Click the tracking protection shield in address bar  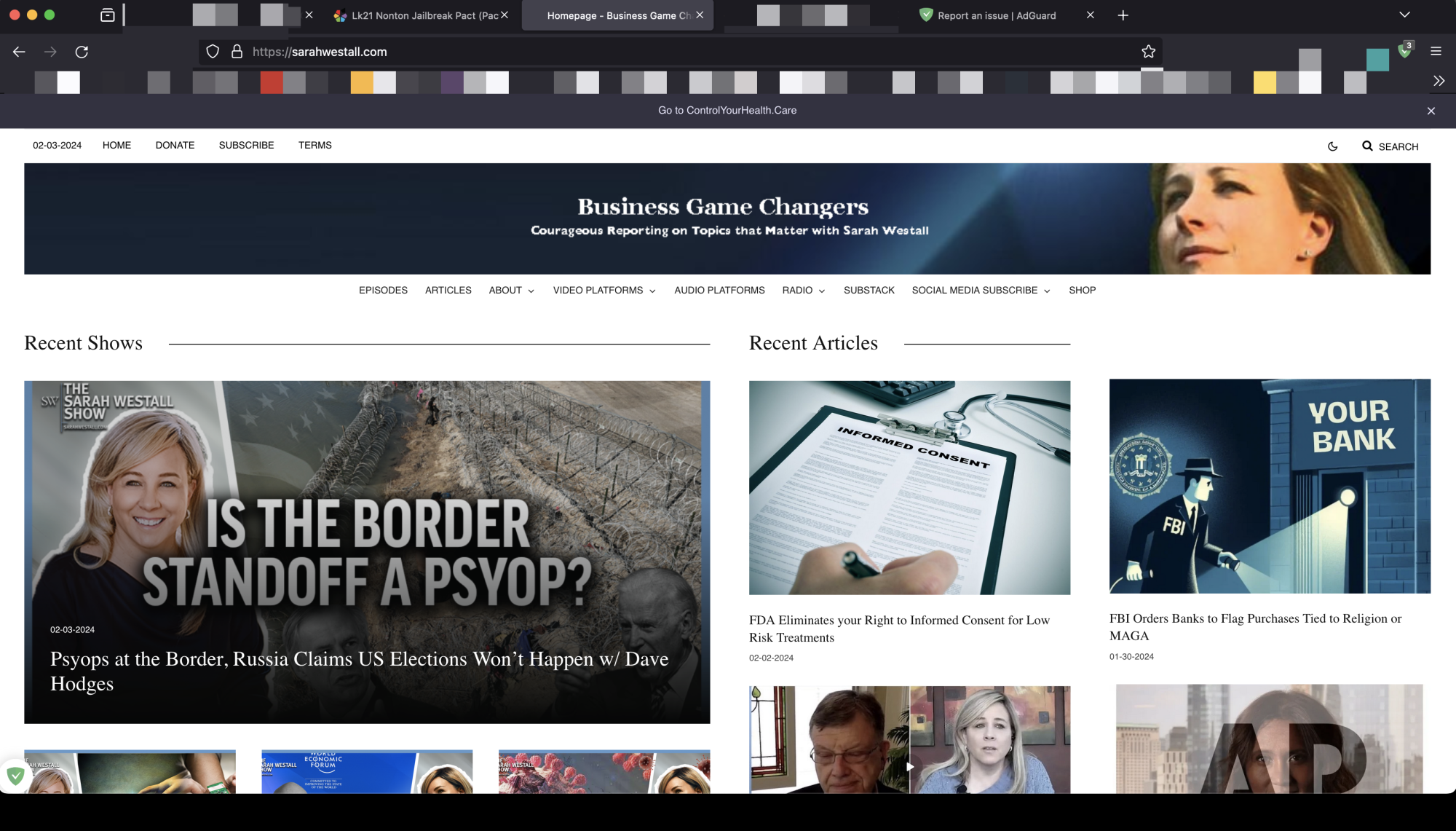tap(213, 52)
